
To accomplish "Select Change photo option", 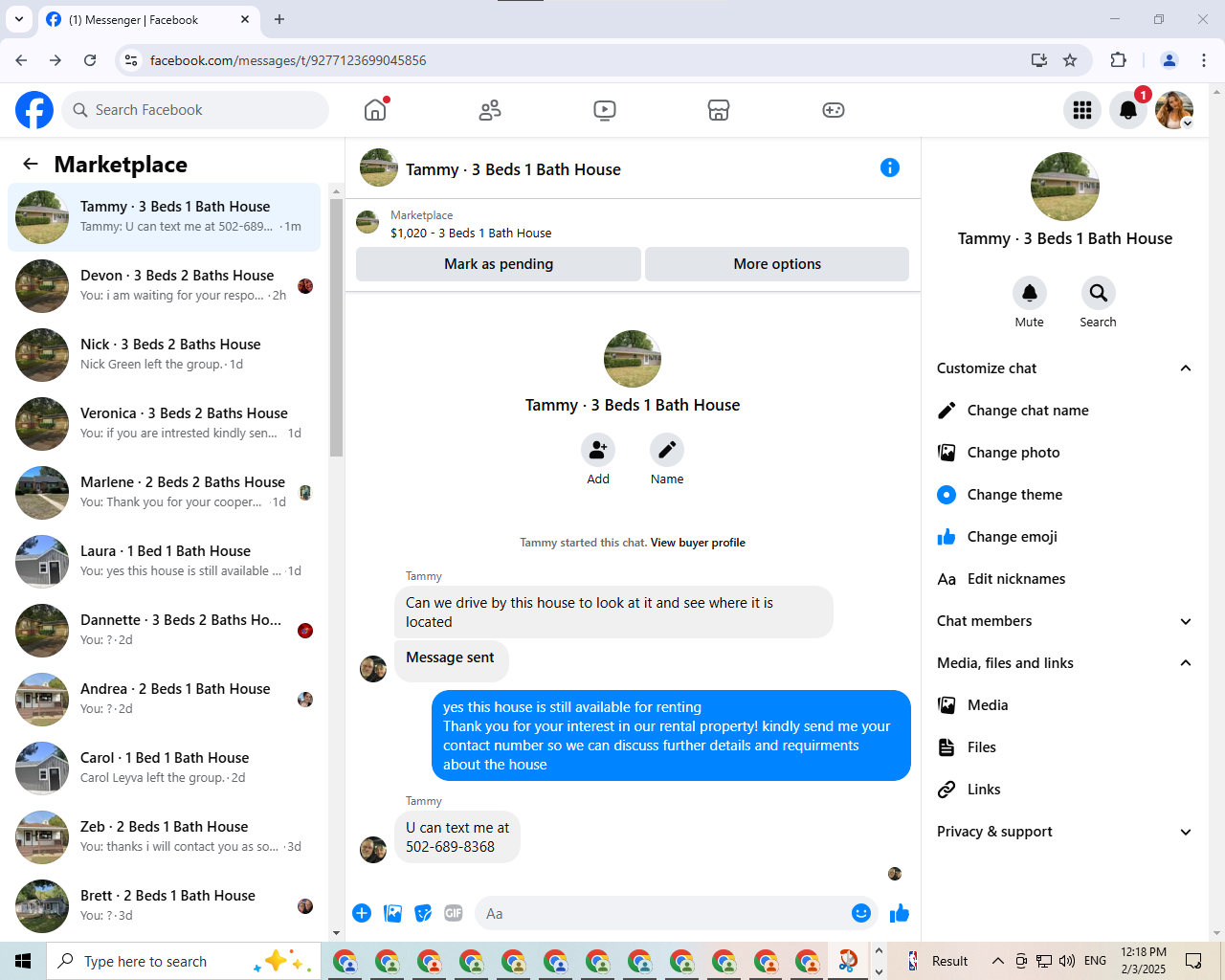I will [x=1064, y=453].
